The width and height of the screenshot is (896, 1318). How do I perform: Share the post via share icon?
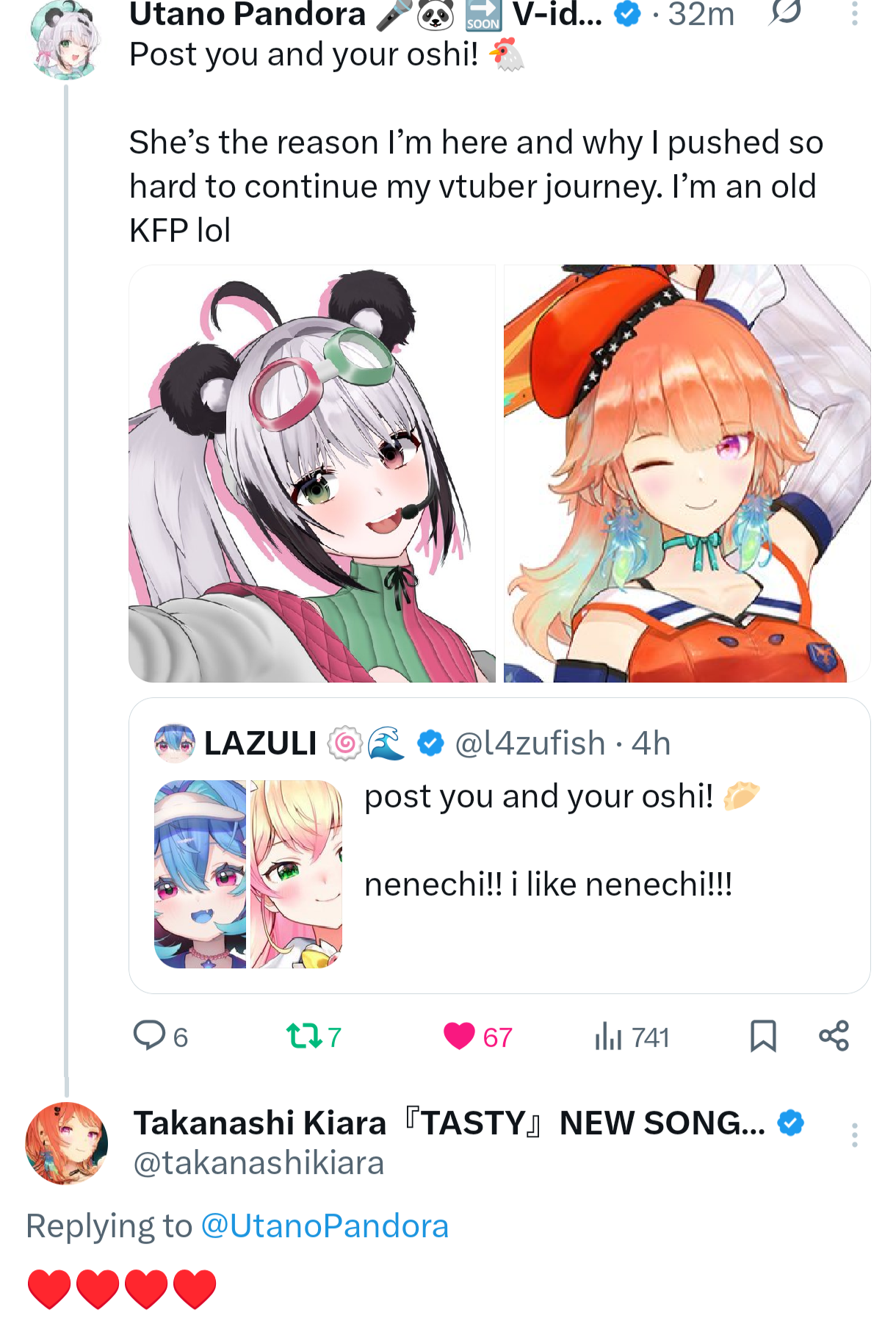(x=834, y=1036)
